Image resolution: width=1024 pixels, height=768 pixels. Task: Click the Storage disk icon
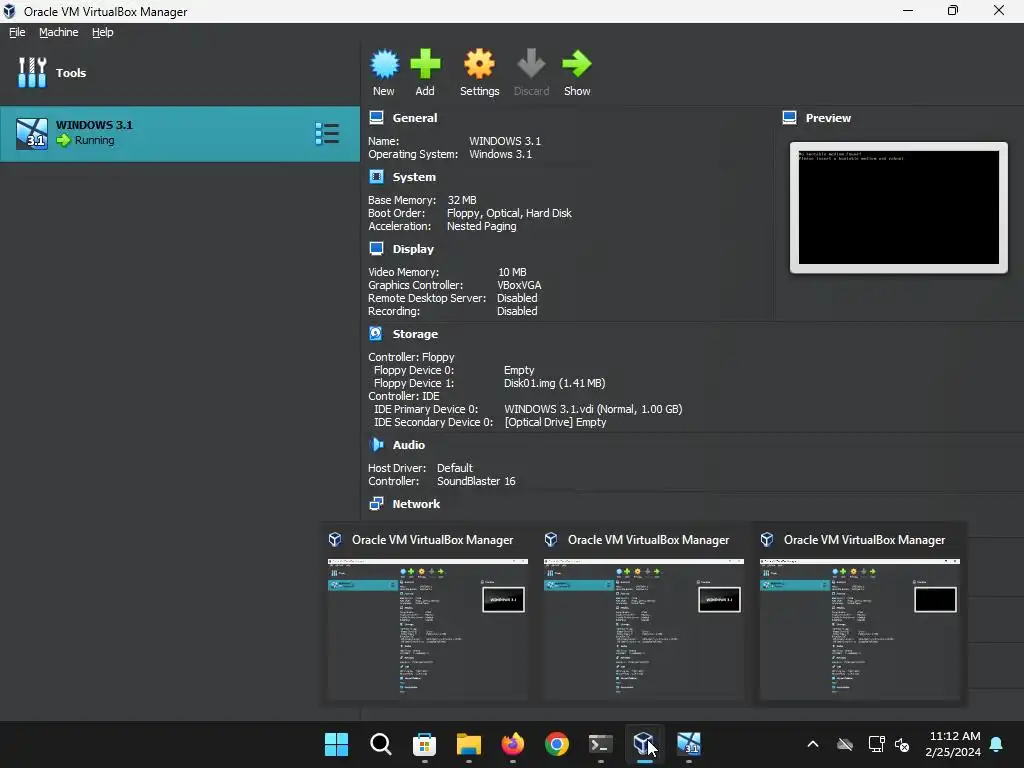point(376,333)
